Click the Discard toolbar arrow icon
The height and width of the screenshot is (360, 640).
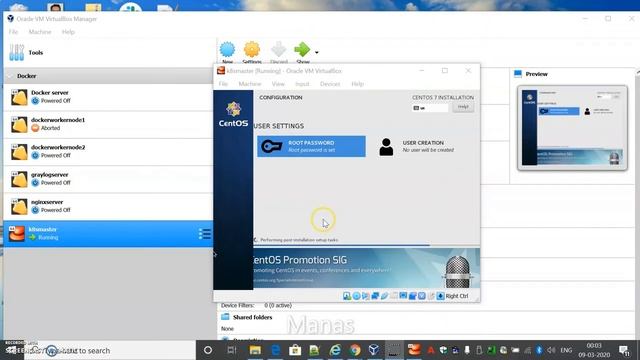(x=278, y=49)
